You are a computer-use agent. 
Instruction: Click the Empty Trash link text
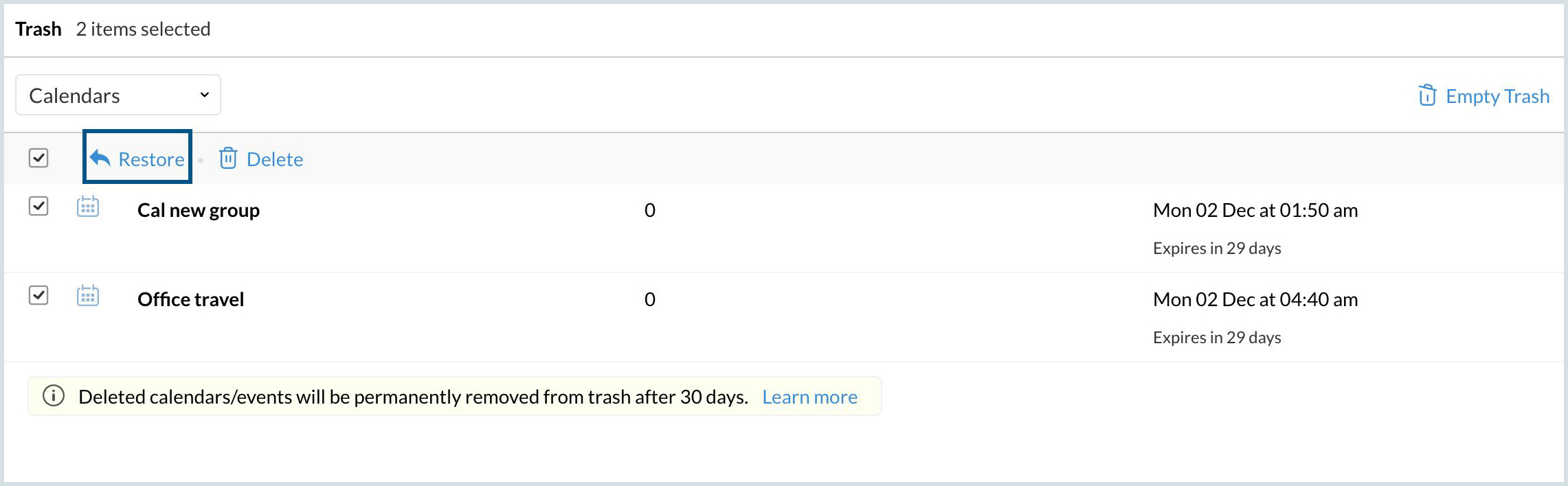click(x=1497, y=96)
